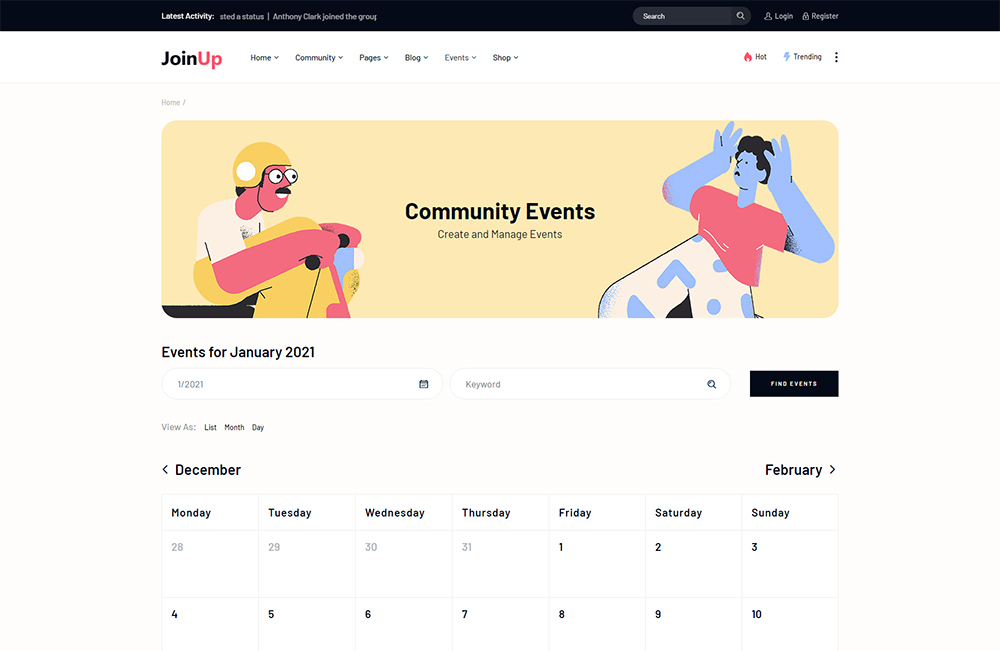Open Trending via lightning bolt icon
This screenshot has height=651, width=1000.
(787, 57)
